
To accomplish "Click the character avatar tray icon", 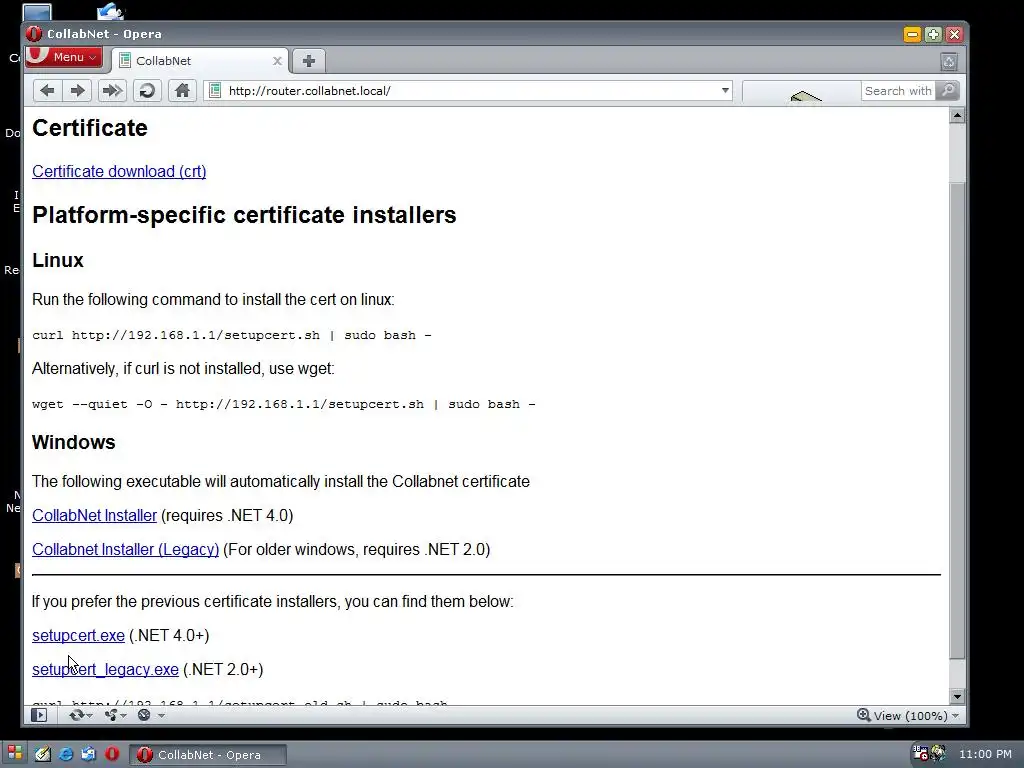I will (x=938, y=754).
